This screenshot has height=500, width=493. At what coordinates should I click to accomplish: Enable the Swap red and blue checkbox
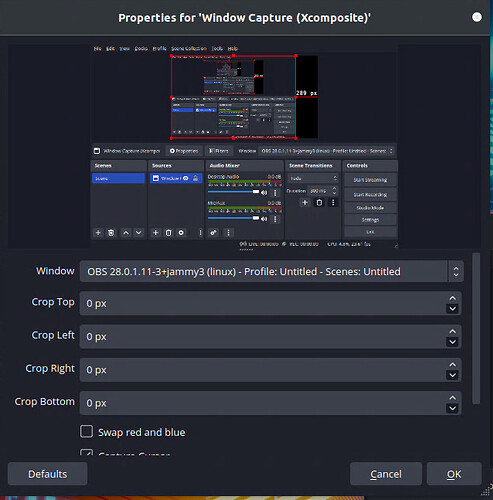pyautogui.click(x=87, y=431)
